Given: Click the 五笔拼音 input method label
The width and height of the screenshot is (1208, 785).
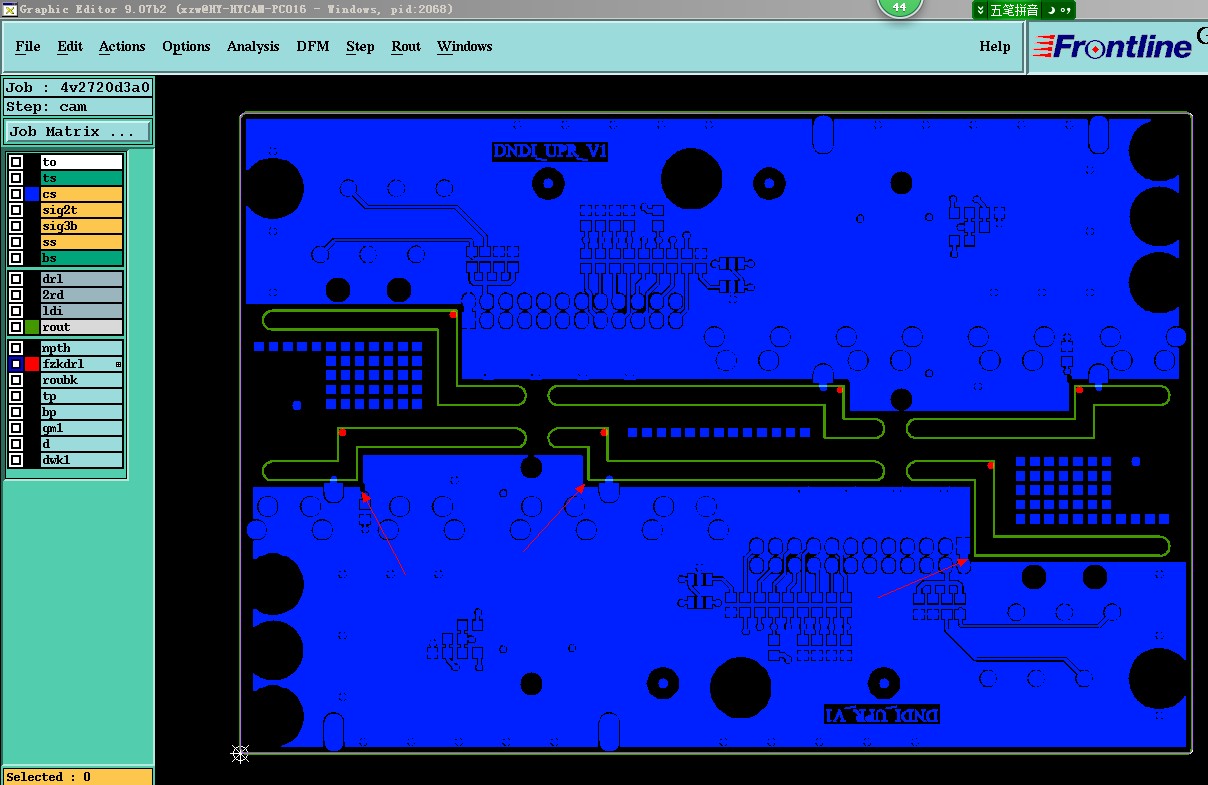Looking at the screenshot, I should click(1014, 10).
